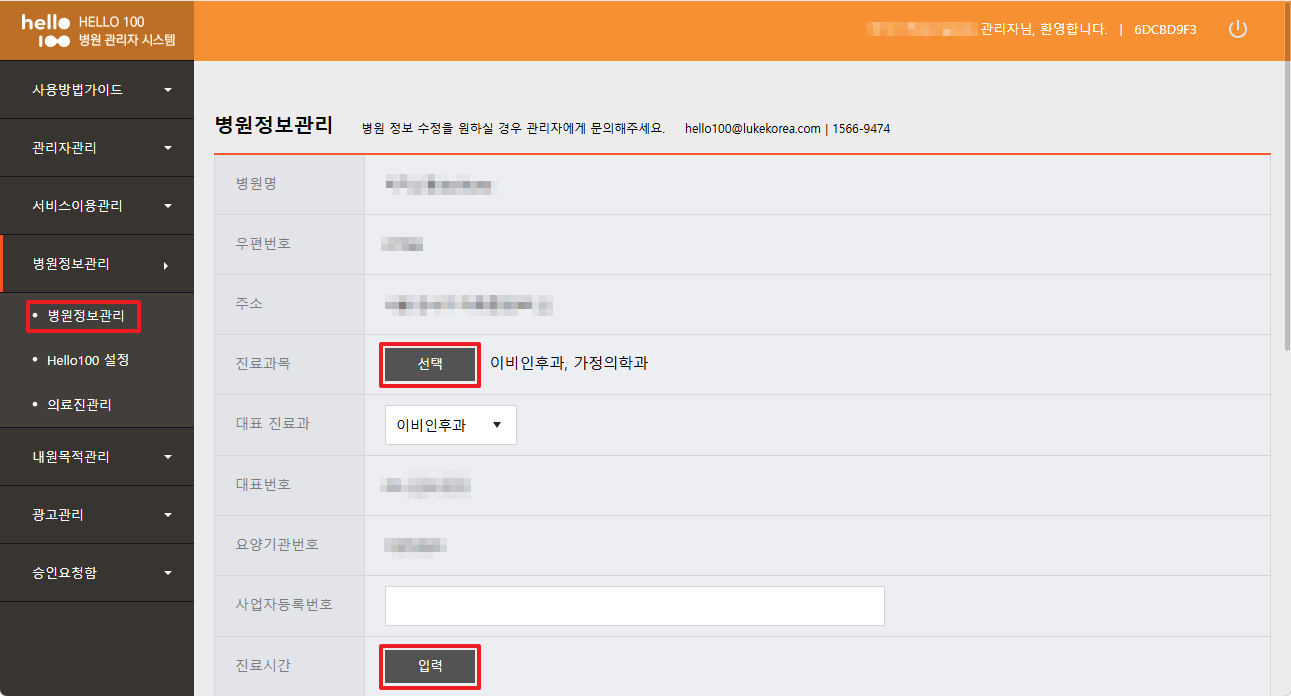Viewport: 1291px width, 696px height.
Task: Click the 6DCBD9F3 code in header
Action: click(1165, 30)
